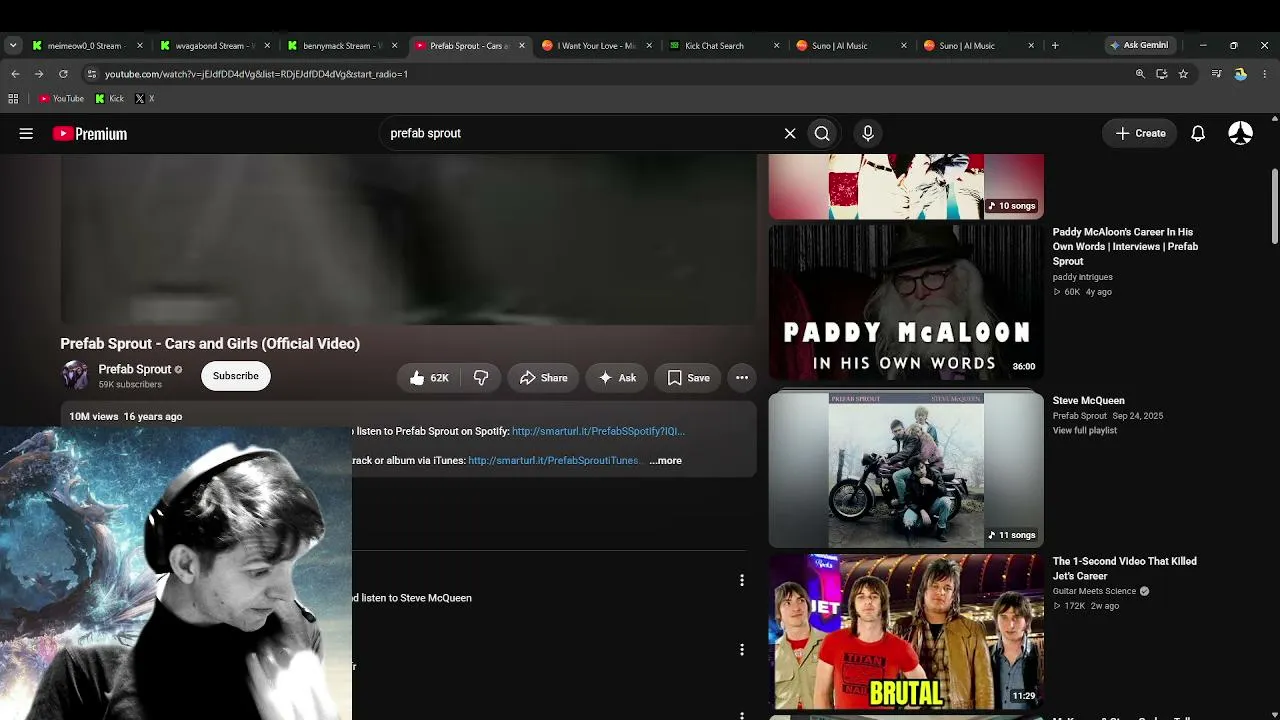
Task: Open the Steve McQueen album playlist thumbnail
Action: coord(906,469)
